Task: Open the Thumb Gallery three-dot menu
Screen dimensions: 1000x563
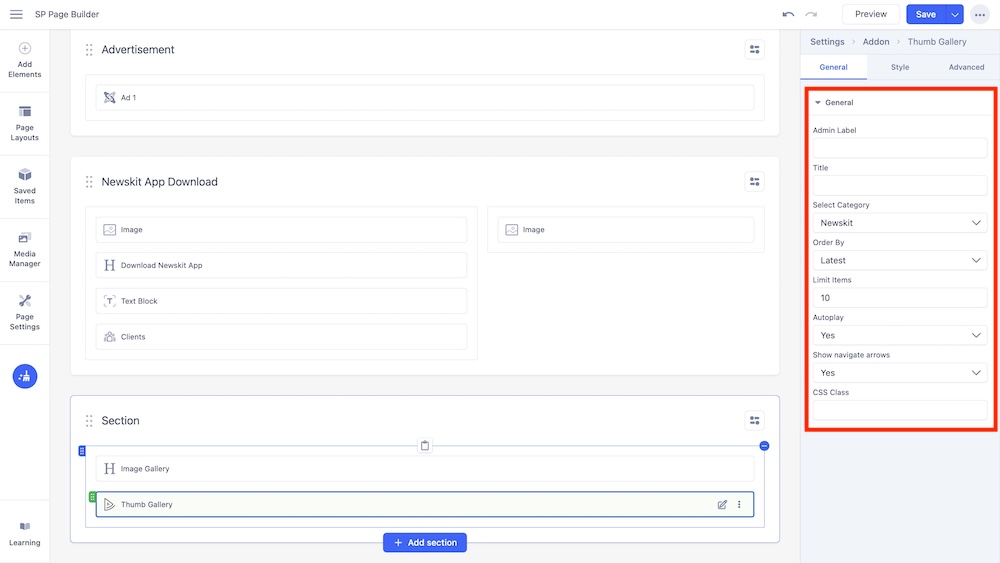Action: pos(740,505)
